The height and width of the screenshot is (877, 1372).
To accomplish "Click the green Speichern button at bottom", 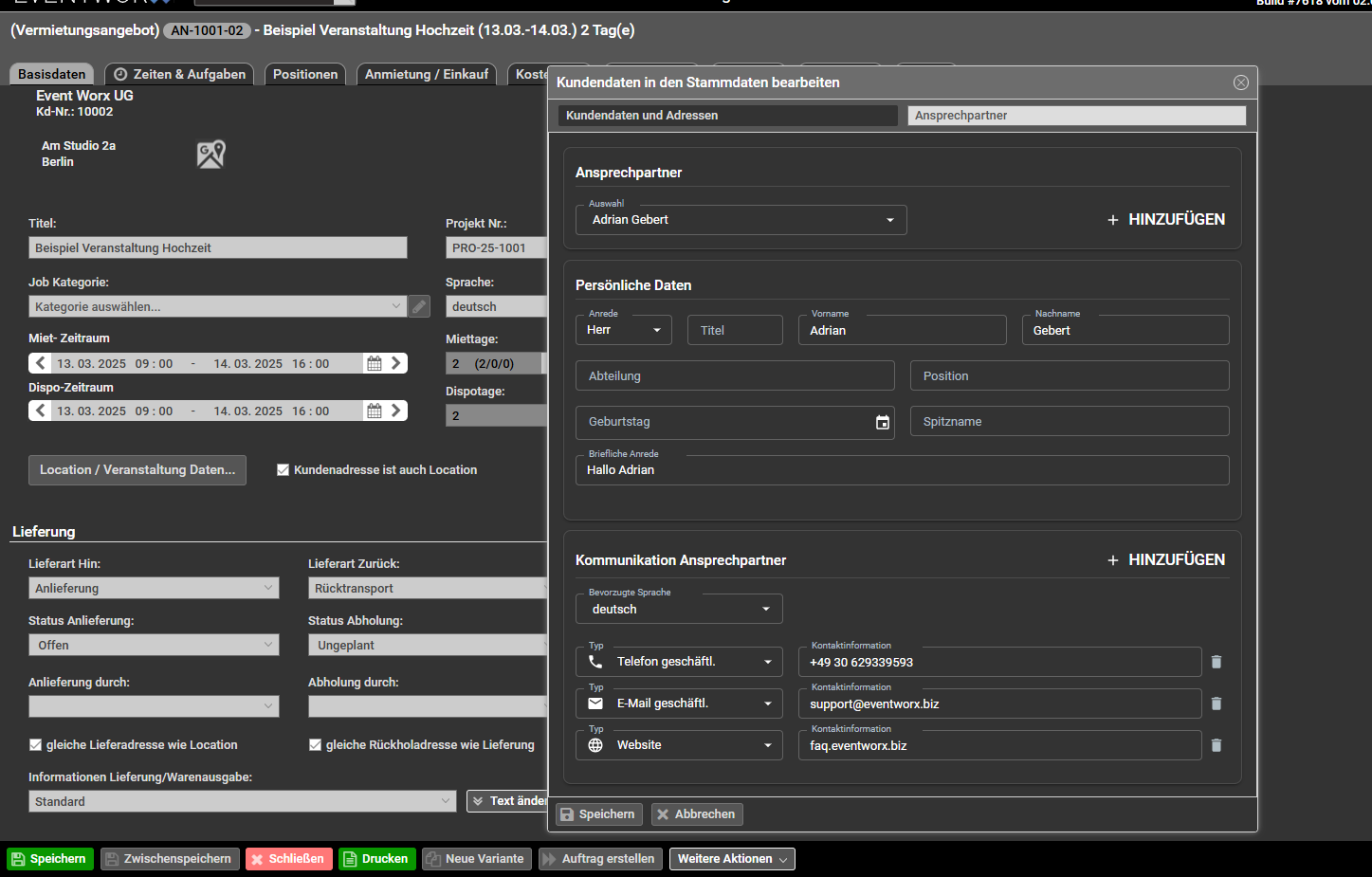I will pos(50,859).
